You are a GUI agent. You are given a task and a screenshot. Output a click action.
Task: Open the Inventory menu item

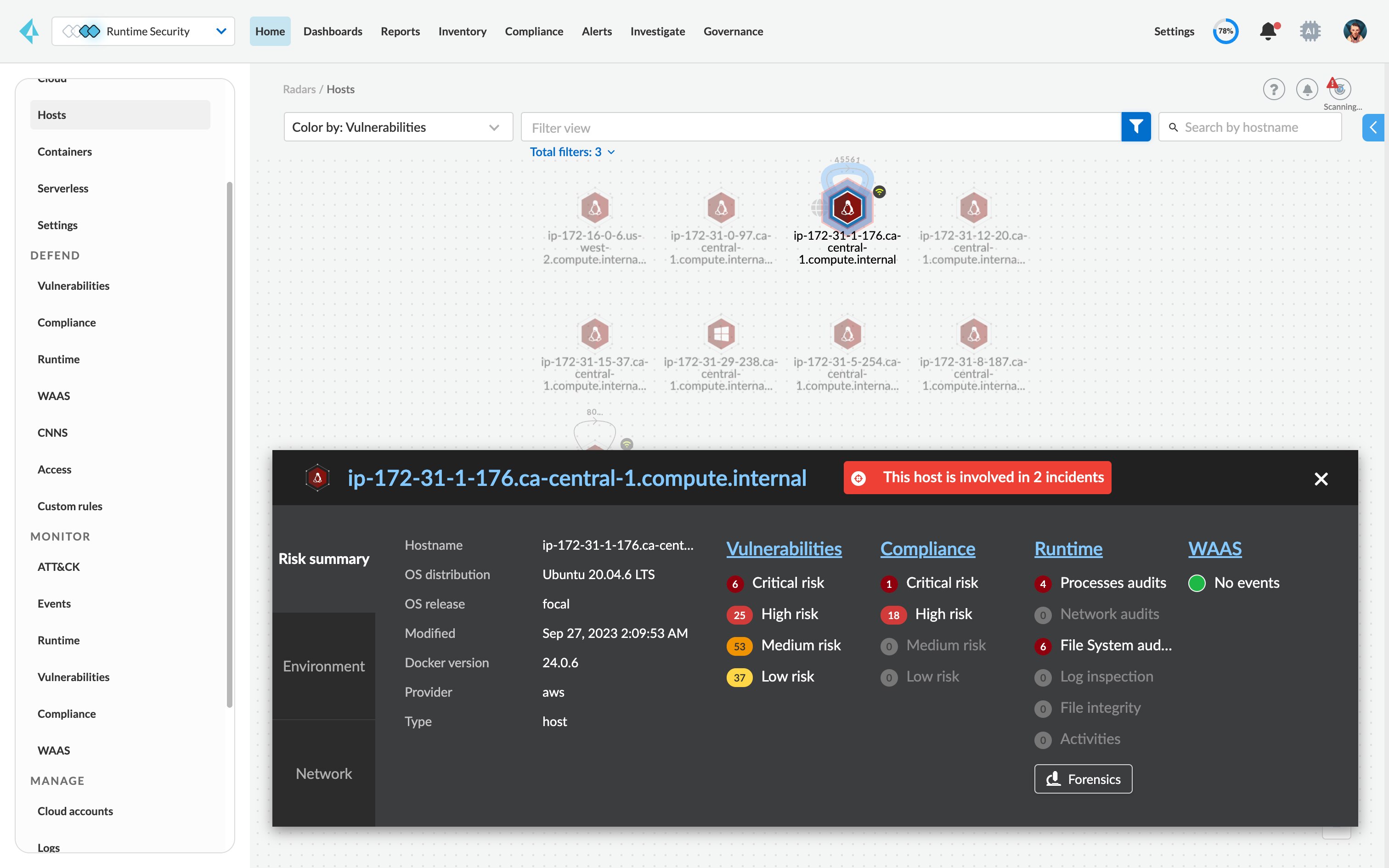click(x=462, y=31)
